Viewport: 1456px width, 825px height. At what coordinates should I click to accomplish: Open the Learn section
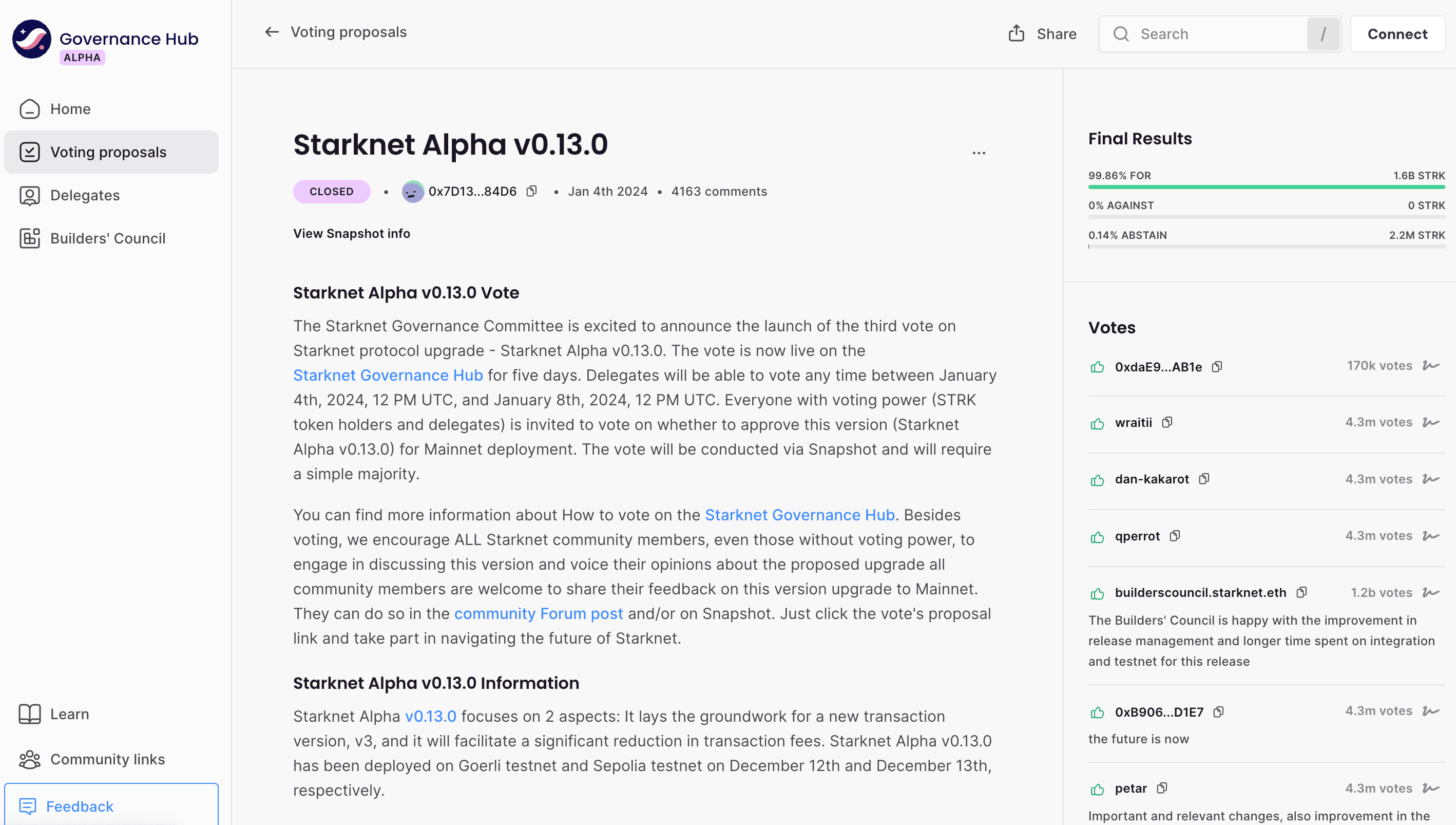point(111,714)
